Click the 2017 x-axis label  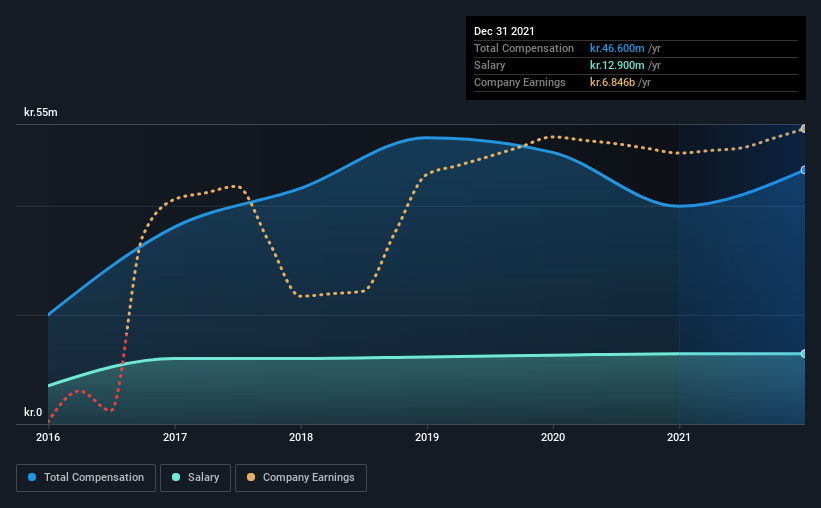175,437
